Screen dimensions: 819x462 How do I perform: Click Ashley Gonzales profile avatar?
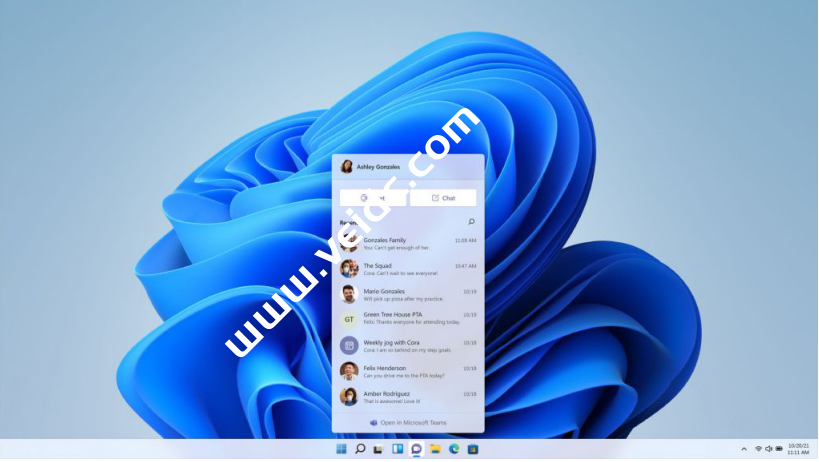(x=347, y=167)
